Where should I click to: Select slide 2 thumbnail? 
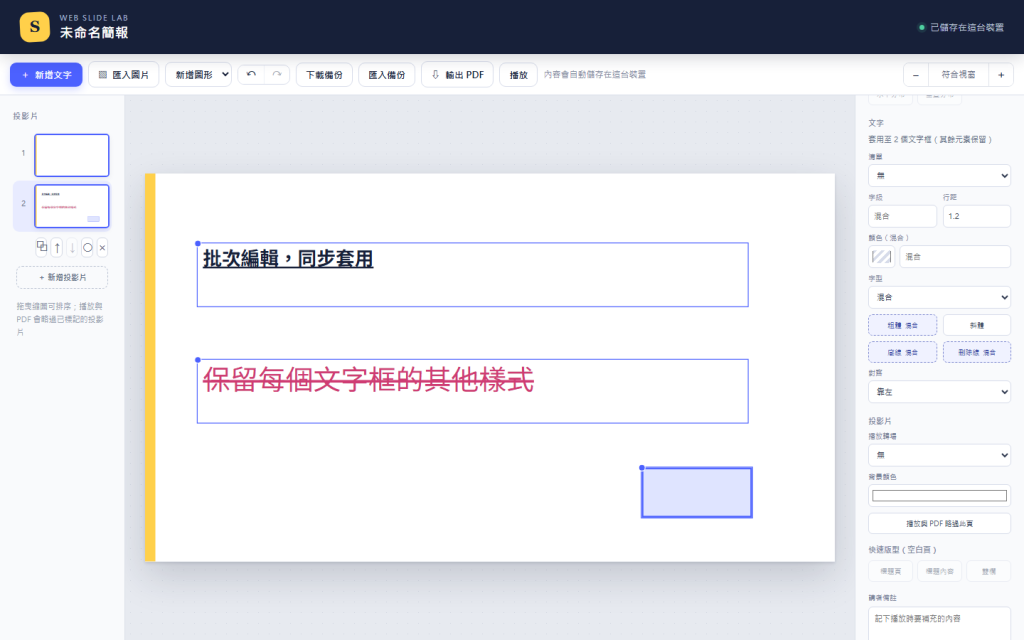(72, 206)
